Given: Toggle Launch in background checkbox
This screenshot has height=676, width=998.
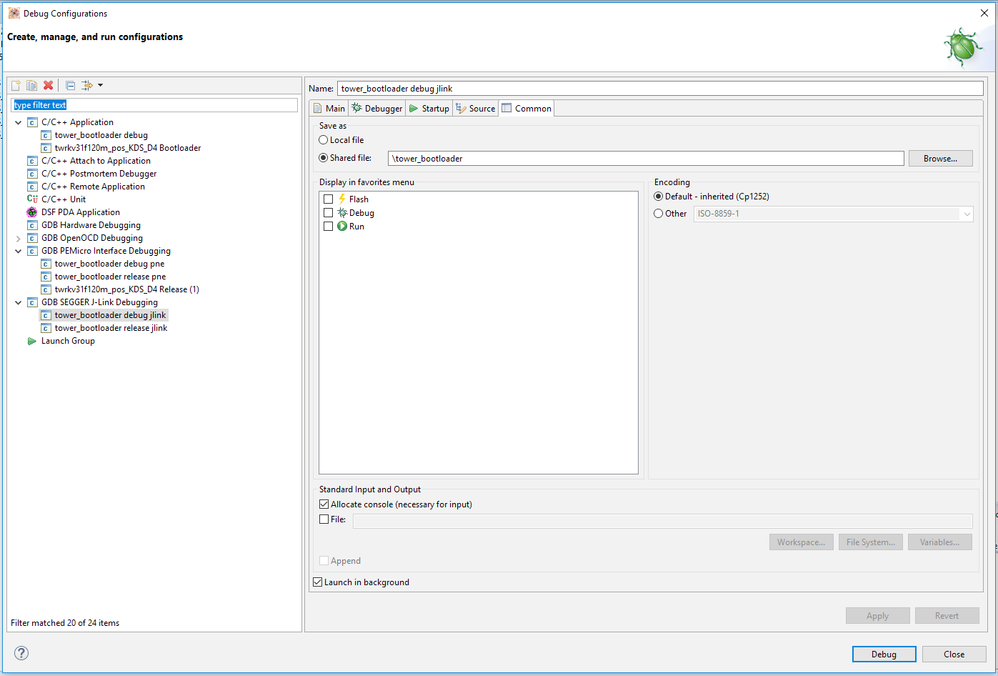Looking at the screenshot, I should [x=318, y=582].
